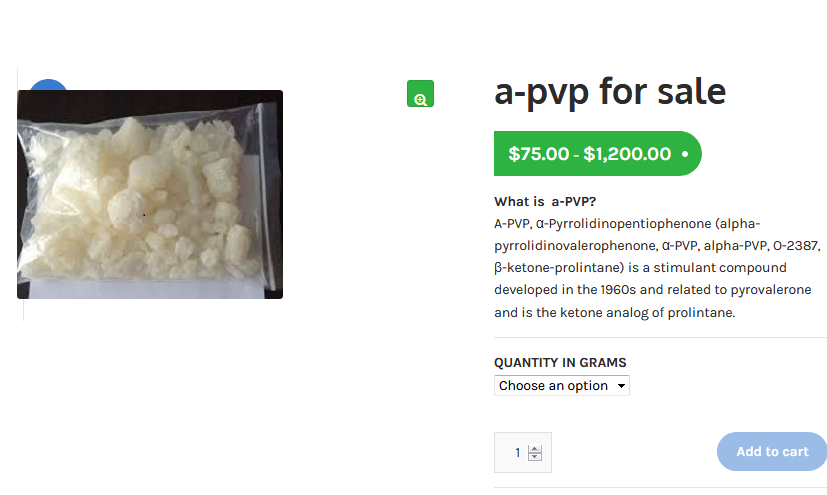Click the product description paragraph
The height and width of the screenshot is (495, 827).
click(x=657, y=268)
